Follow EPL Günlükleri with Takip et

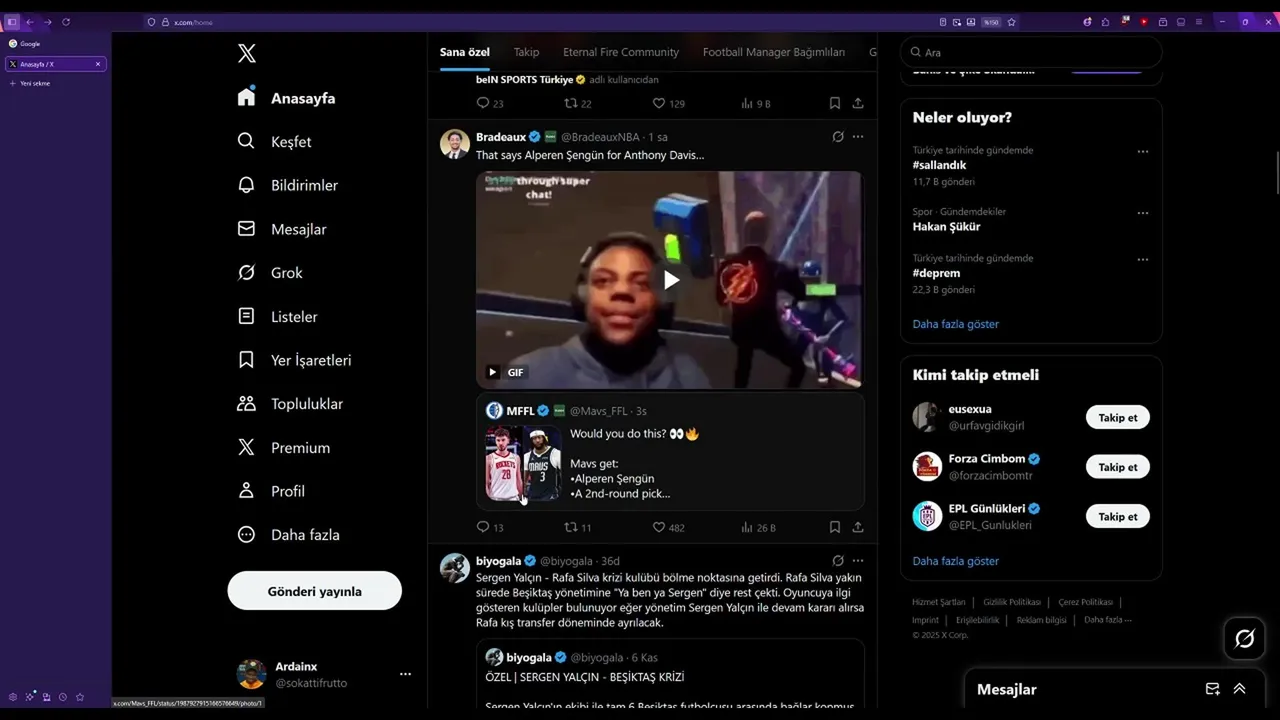pyautogui.click(x=1118, y=517)
